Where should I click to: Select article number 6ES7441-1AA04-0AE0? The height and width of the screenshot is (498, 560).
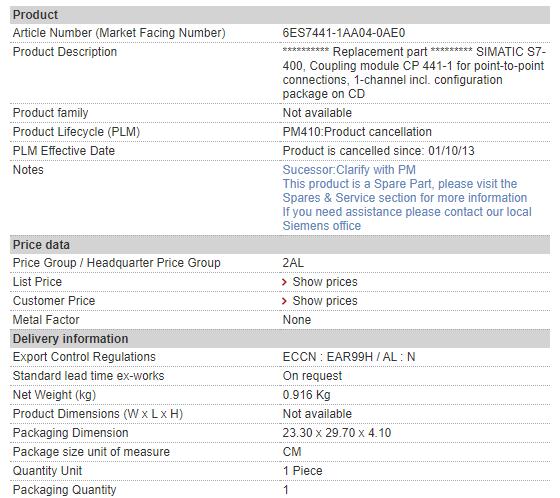click(x=344, y=33)
